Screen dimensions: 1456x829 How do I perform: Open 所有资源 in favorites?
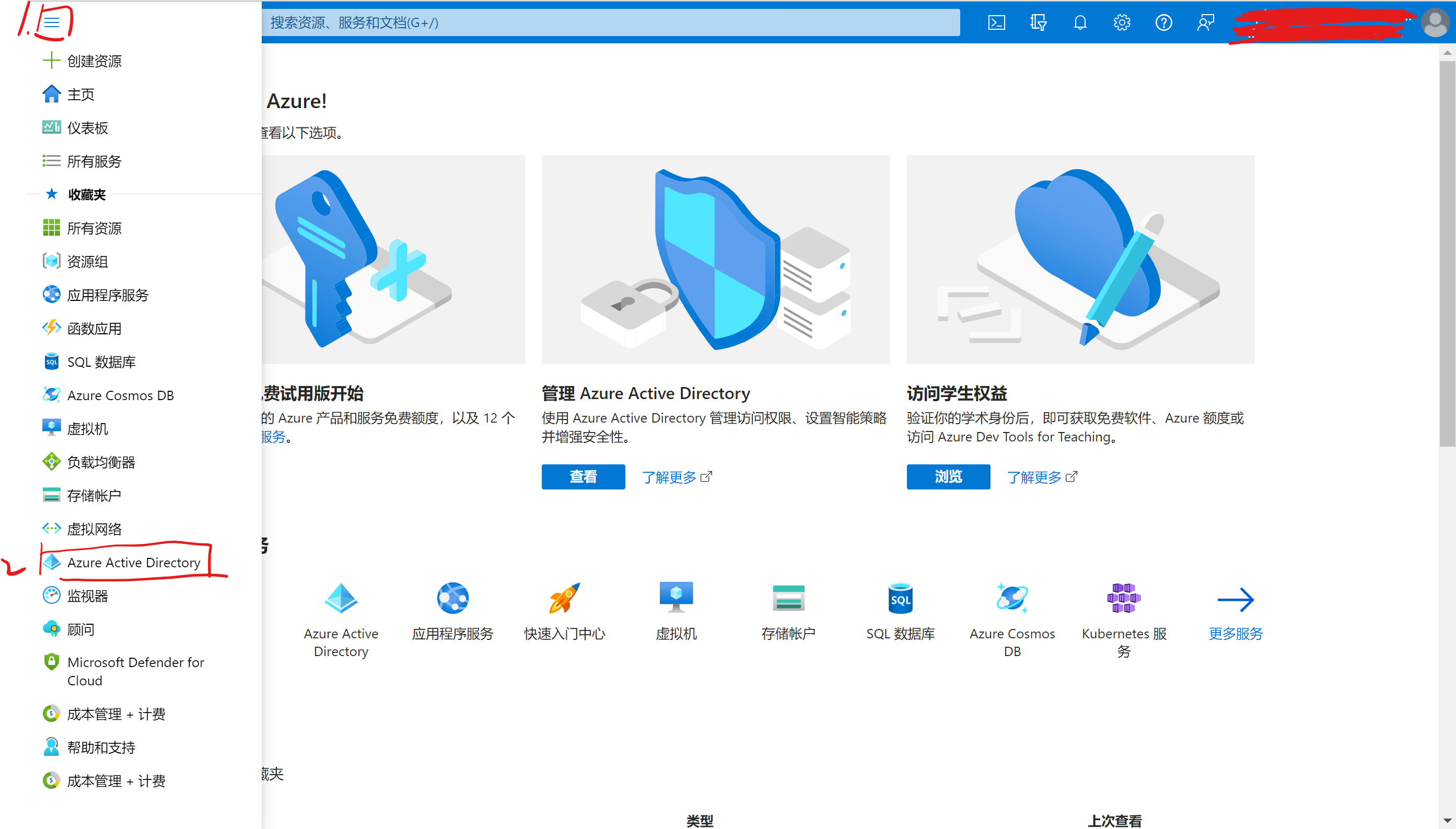(82, 228)
